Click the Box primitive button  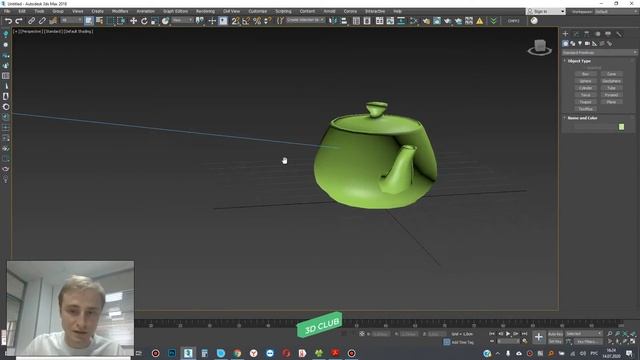coord(585,74)
